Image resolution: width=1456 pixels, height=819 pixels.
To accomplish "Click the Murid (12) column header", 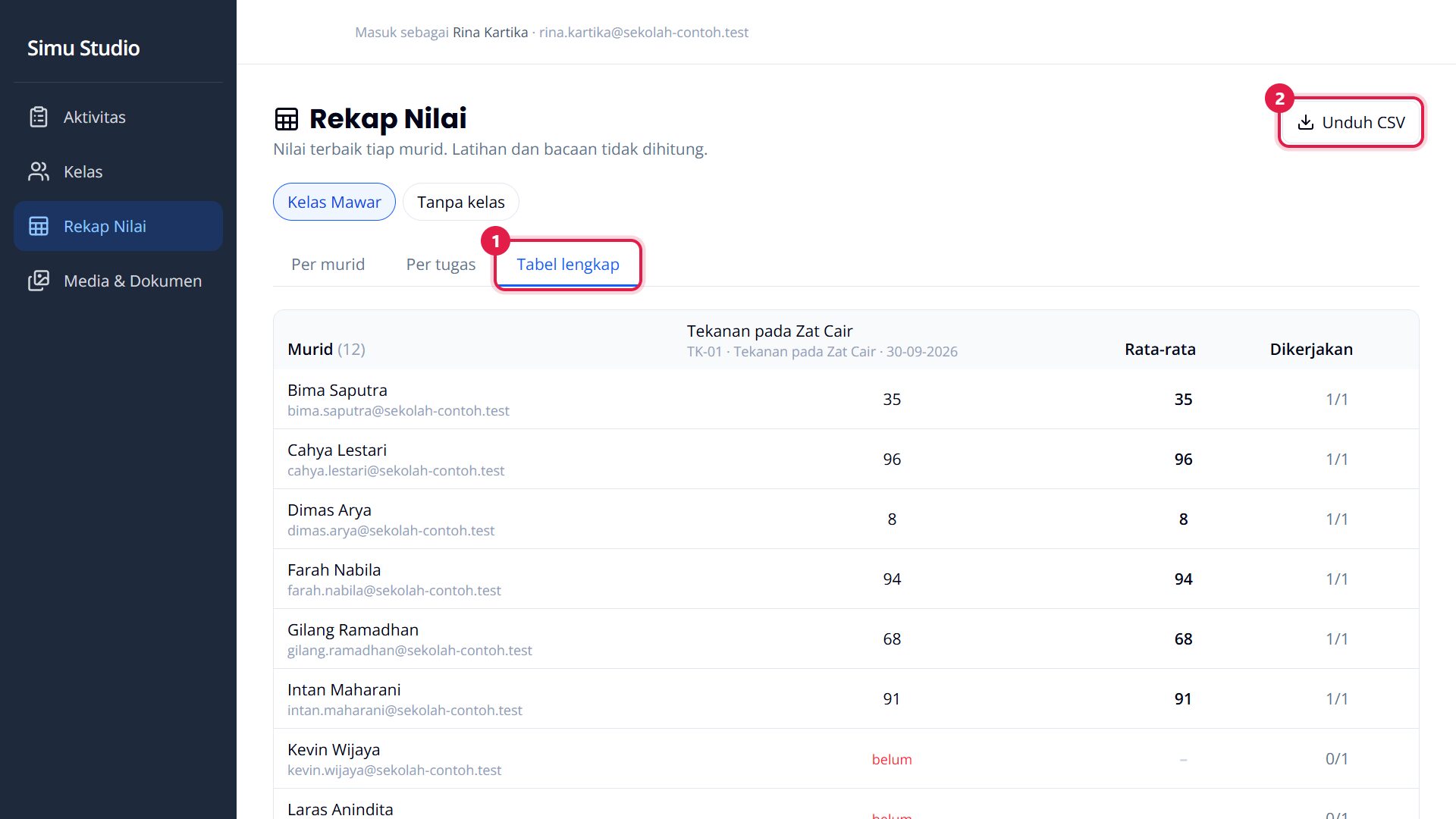I will [326, 349].
